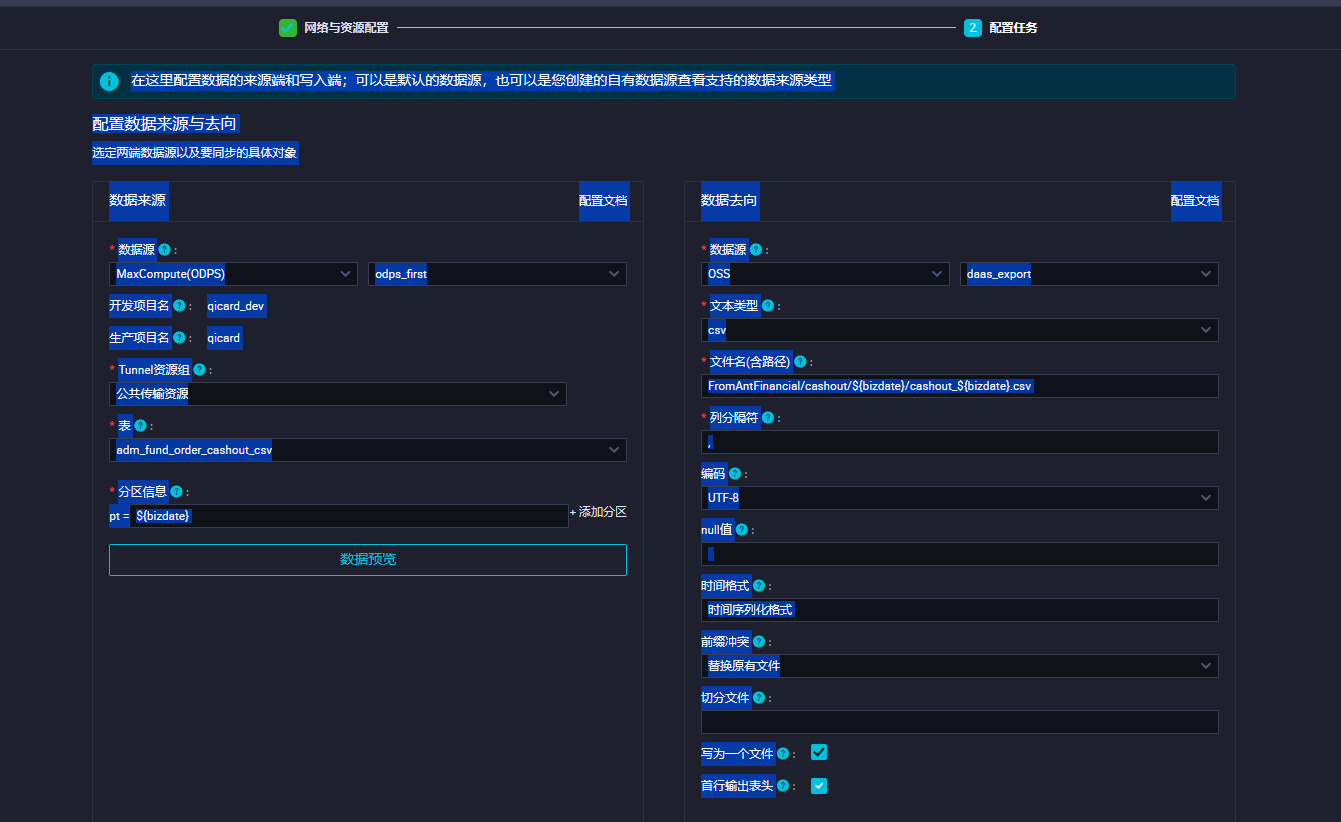This screenshot has height=822, width=1341.
Task: Click help icon beside 开发项目名
Action: (x=179, y=306)
